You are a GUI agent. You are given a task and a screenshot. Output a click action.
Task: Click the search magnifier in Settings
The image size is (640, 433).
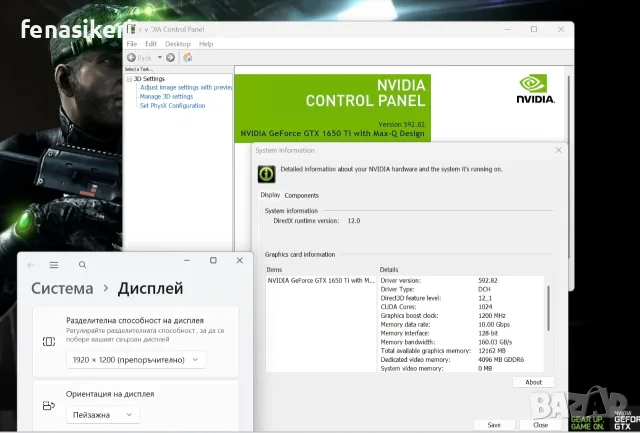(x=82, y=265)
